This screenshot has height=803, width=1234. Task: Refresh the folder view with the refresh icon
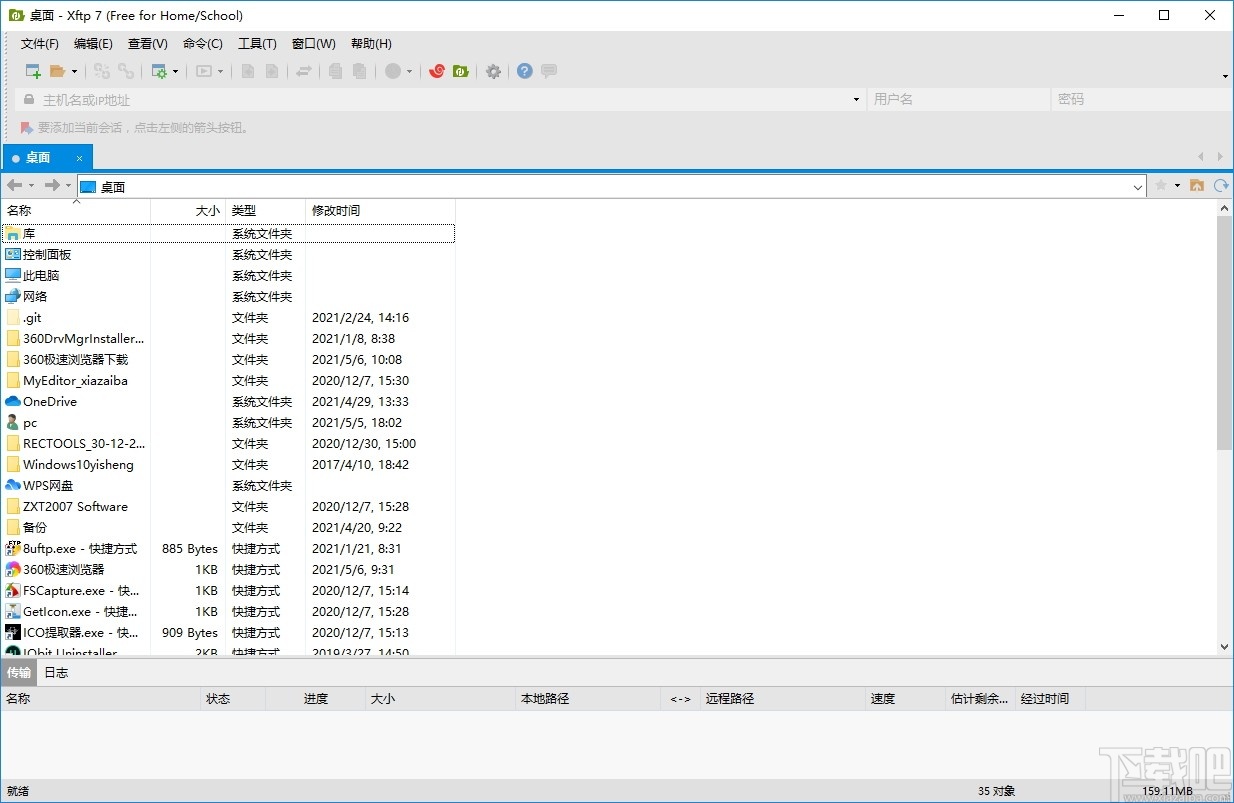[1220, 186]
